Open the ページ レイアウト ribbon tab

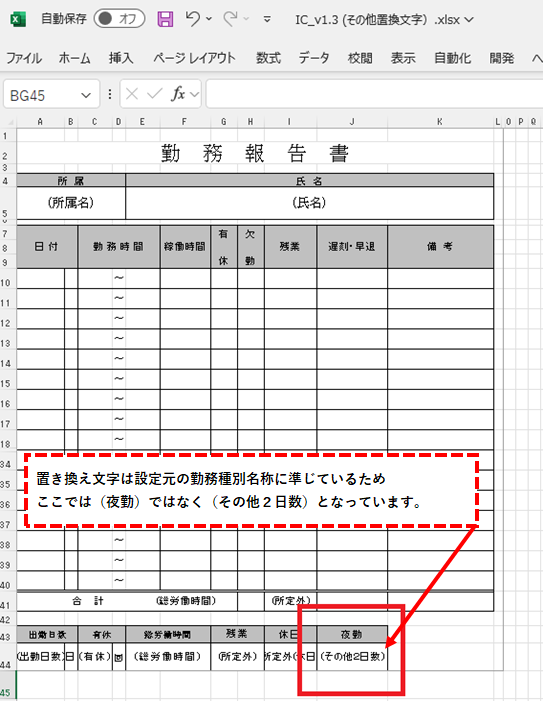tap(194, 58)
